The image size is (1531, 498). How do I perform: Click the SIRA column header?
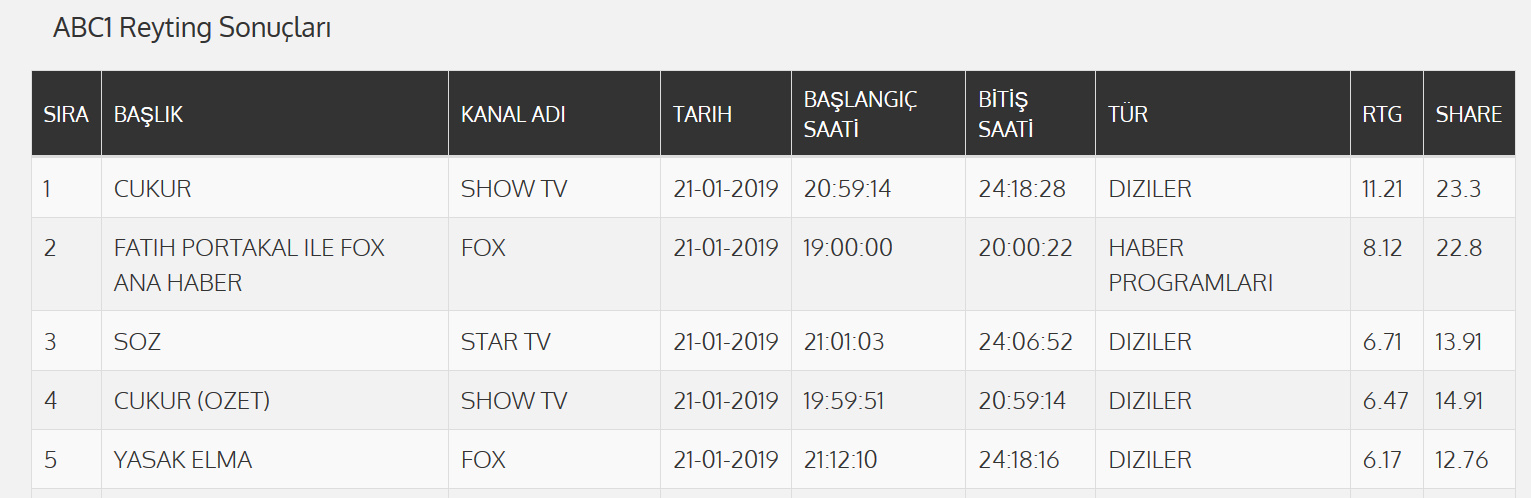coord(66,114)
